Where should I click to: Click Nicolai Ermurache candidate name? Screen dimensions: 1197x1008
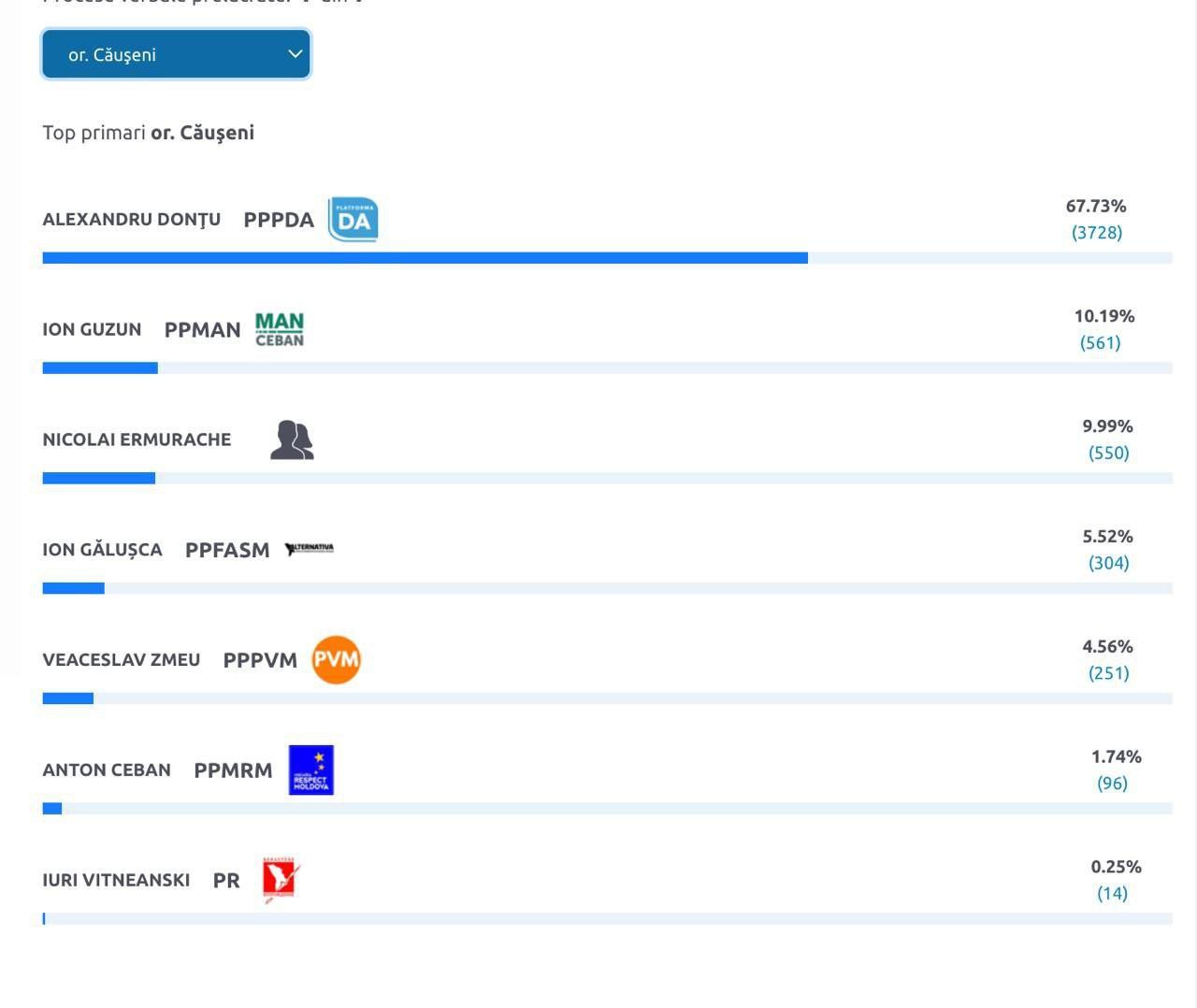[137, 439]
